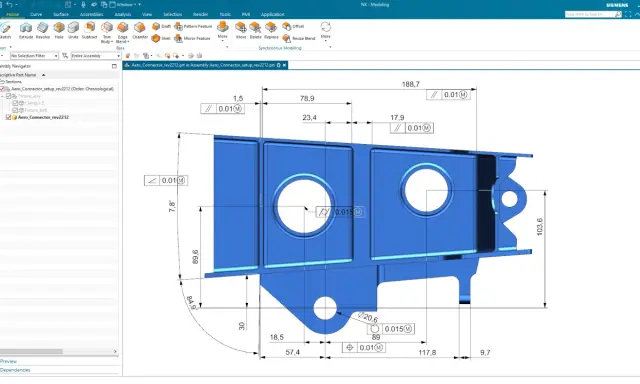Select the Sketch tool
The image size is (640, 384).
point(5,31)
